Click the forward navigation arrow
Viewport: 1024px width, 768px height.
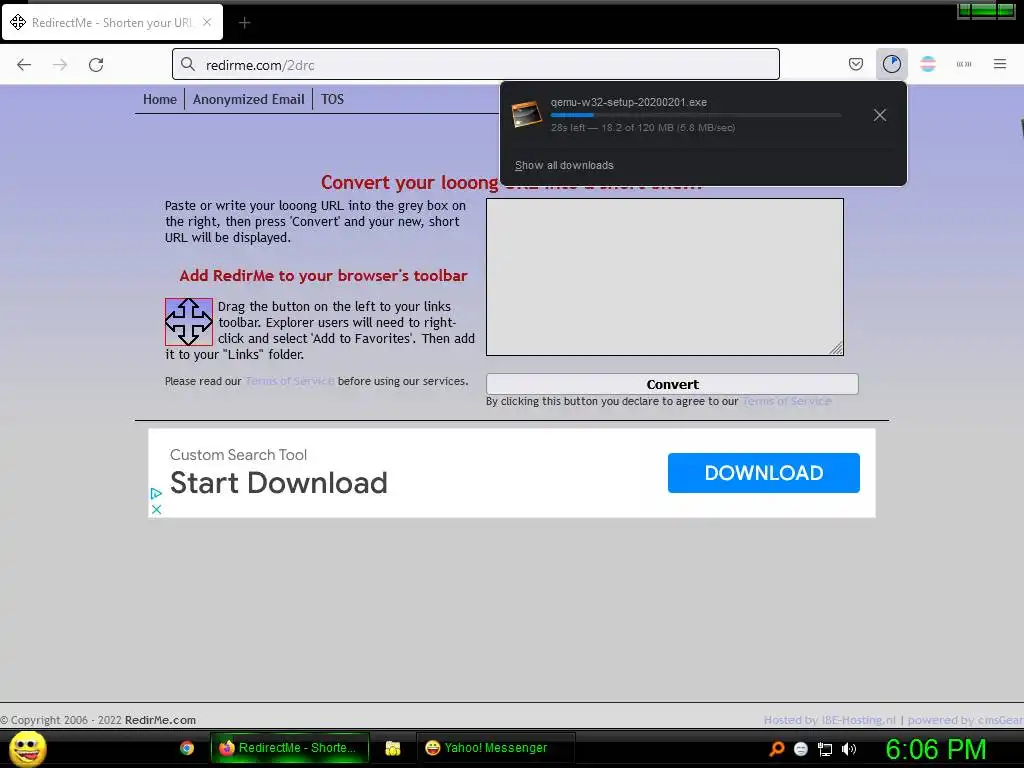click(x=60, y=65)
